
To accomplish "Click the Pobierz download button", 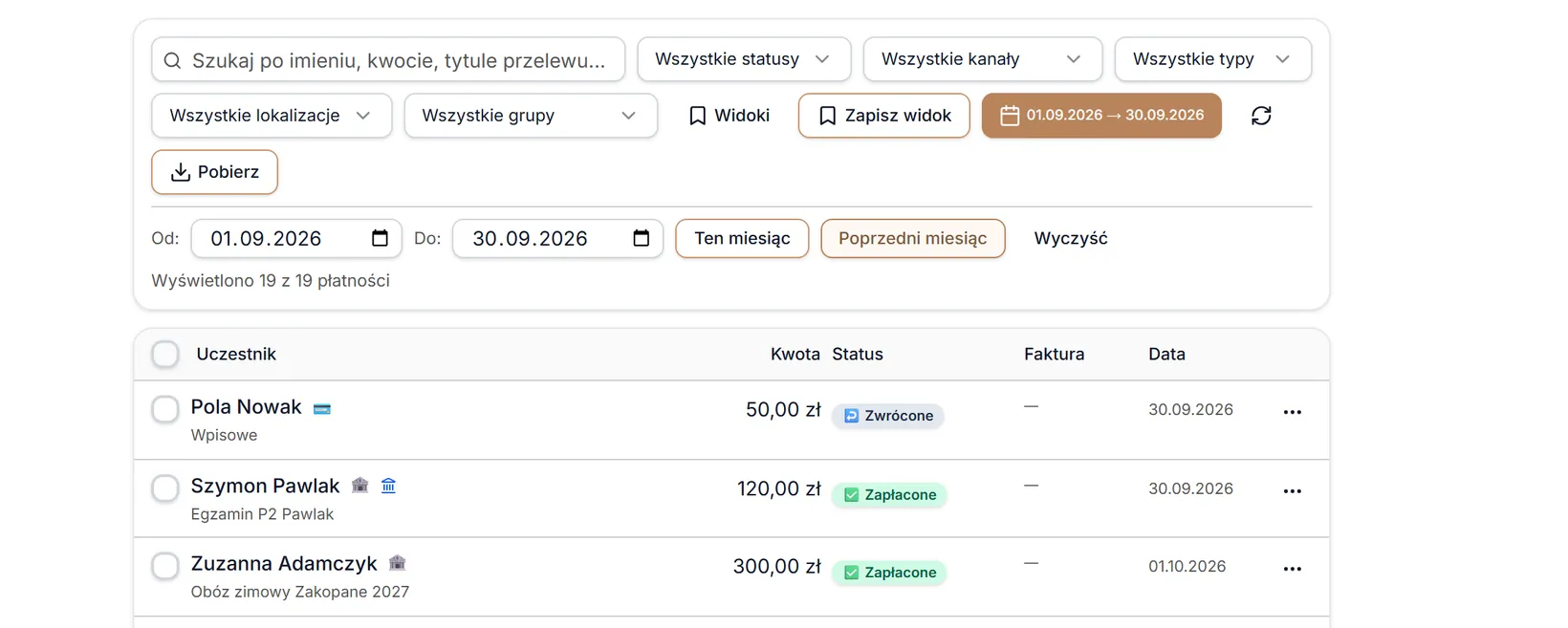I will (214, 172).
